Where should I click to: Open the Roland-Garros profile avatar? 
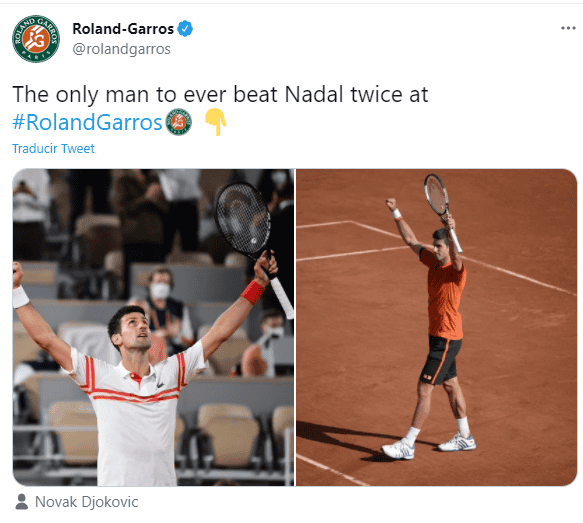click(36, 39)
